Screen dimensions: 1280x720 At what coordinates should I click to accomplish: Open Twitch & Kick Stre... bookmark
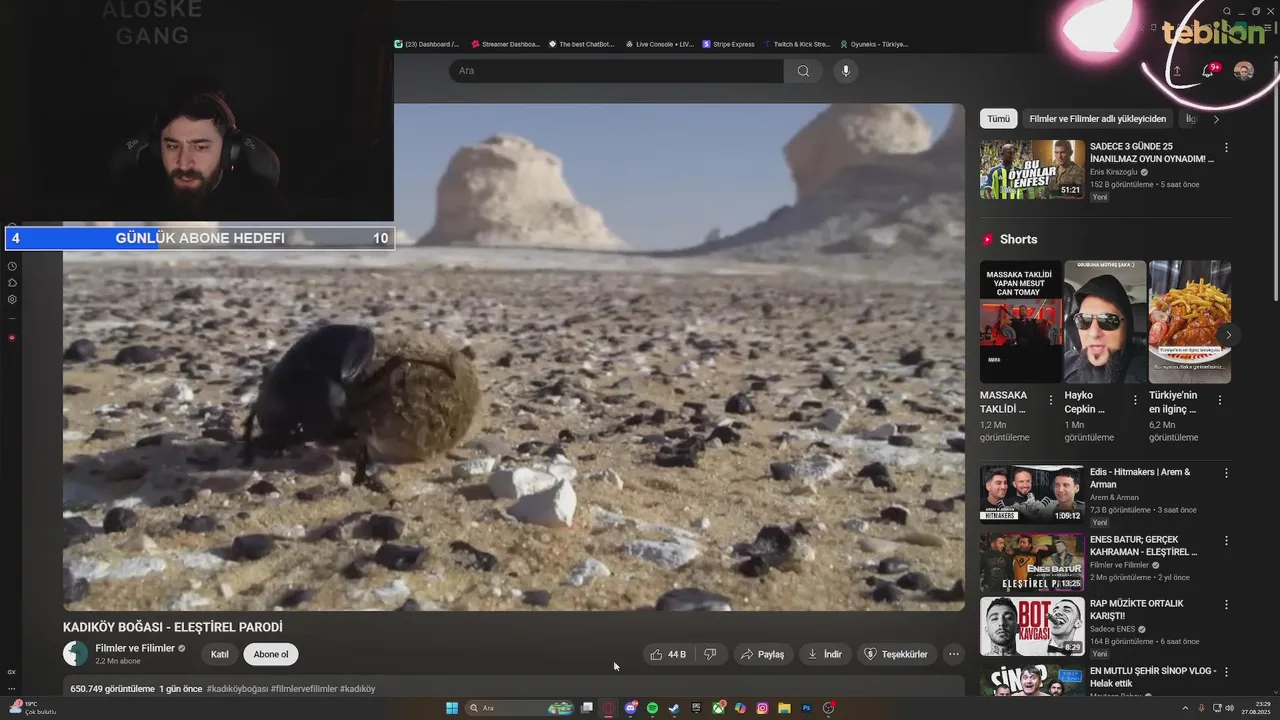pos(797,44)
